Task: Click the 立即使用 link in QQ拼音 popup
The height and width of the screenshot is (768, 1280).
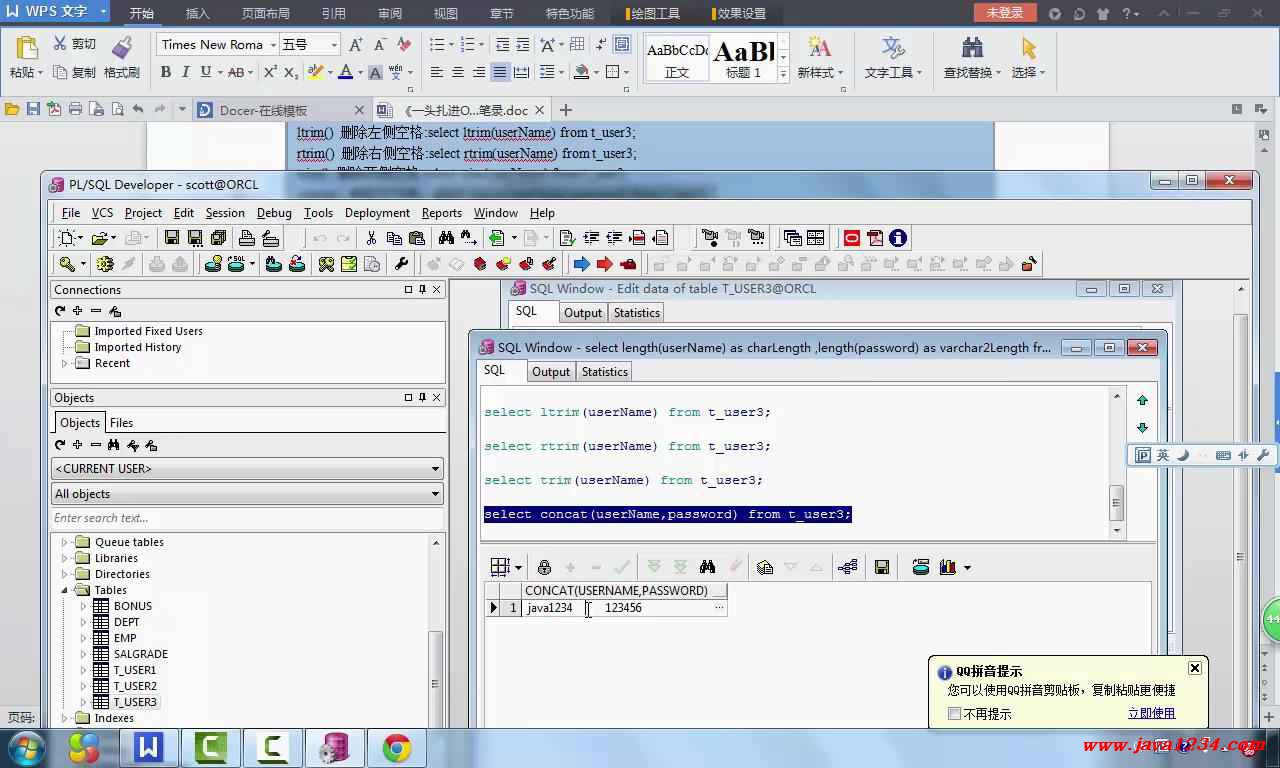Action: (x=1151, y=714)
